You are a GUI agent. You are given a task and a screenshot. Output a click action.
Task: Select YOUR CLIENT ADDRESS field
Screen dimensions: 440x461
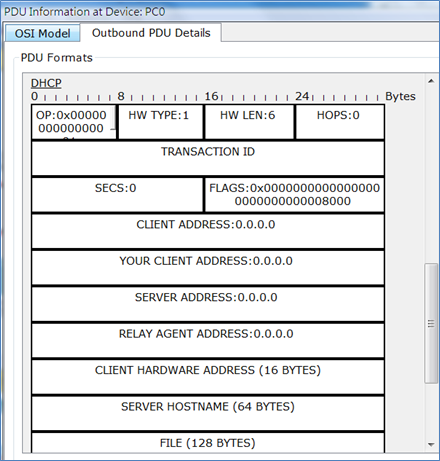pos(208,268)
